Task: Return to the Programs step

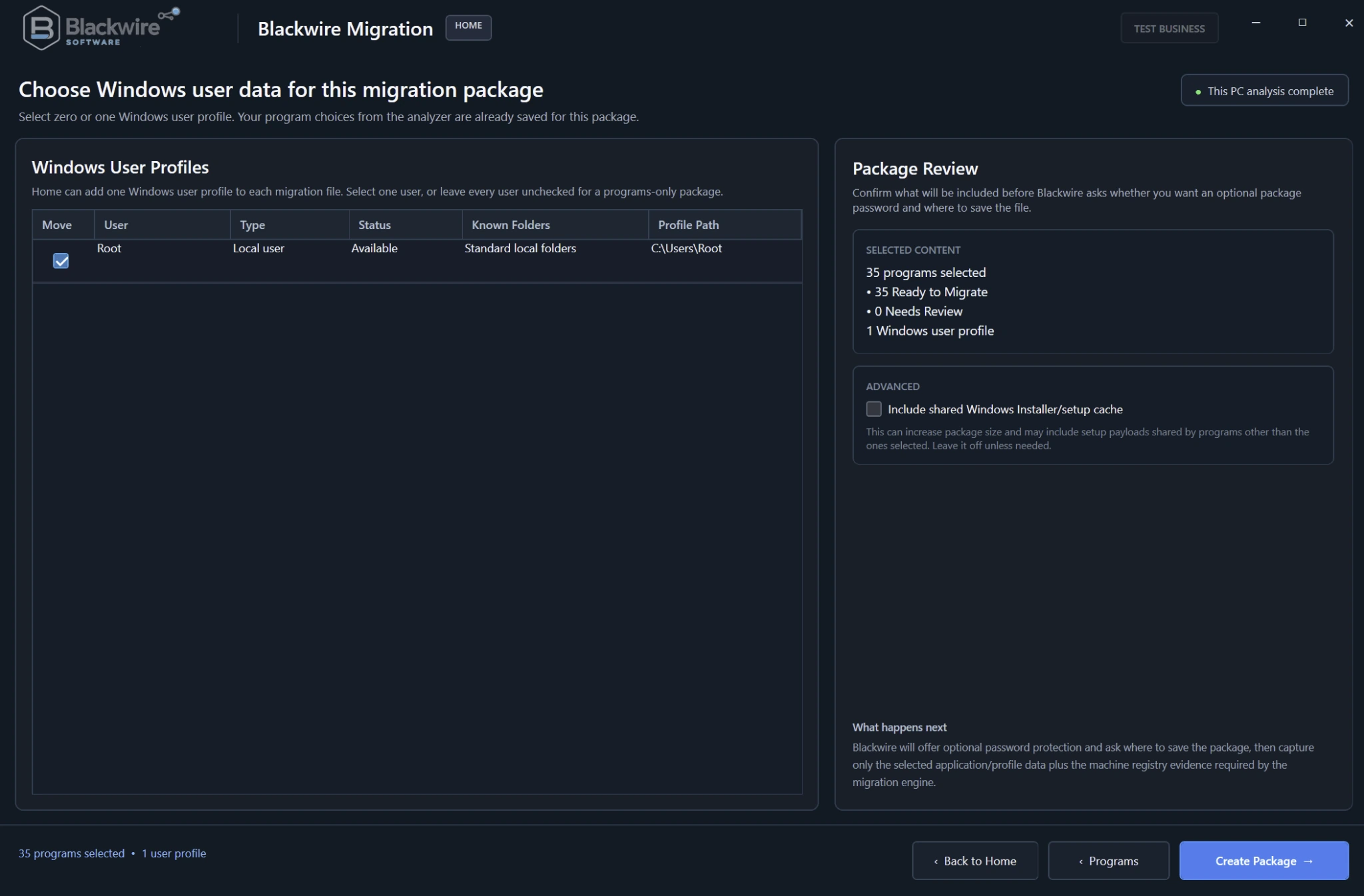Action: point(1108,860)
